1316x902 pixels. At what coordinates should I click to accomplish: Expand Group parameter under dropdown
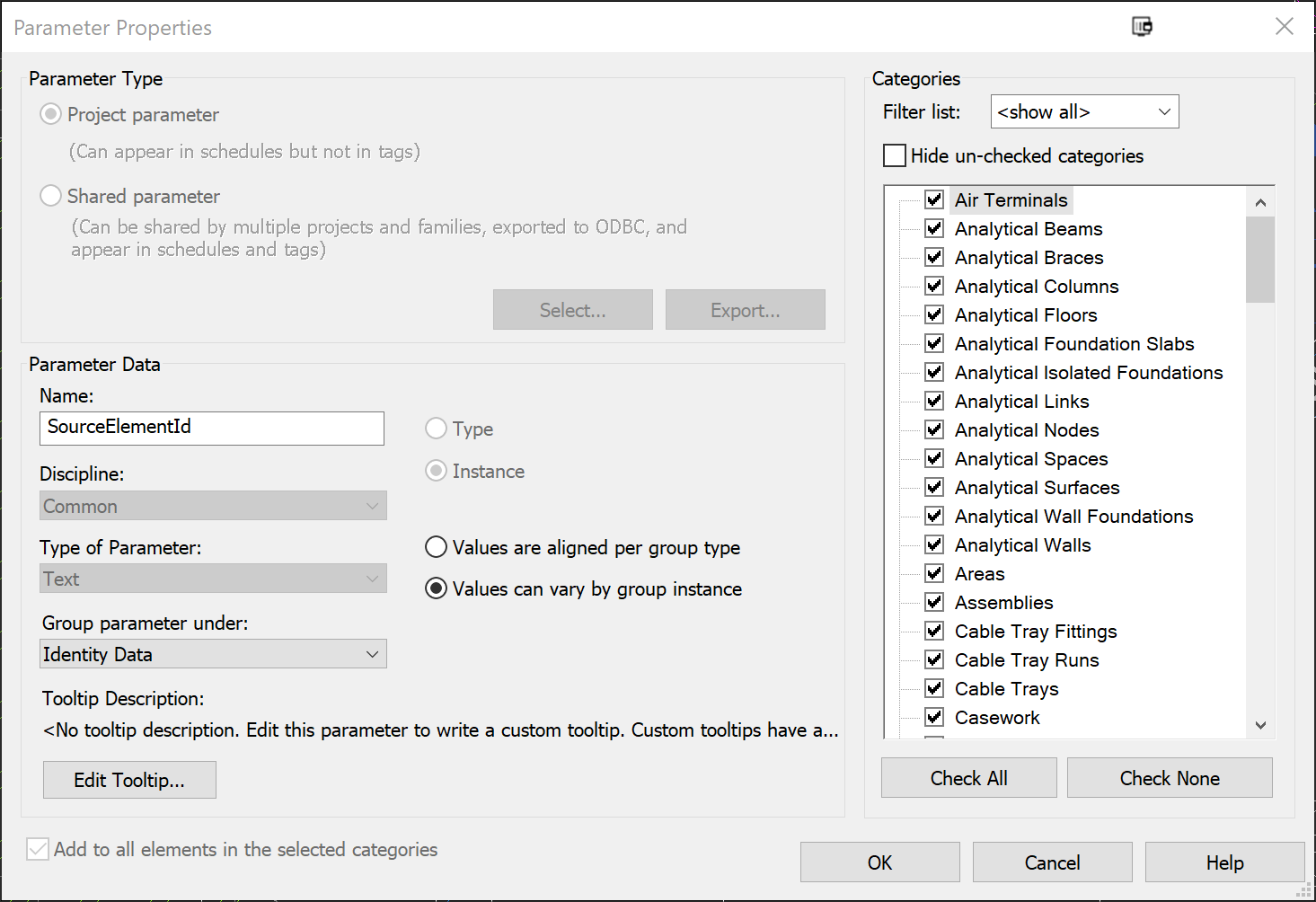[x=214, y=654]
